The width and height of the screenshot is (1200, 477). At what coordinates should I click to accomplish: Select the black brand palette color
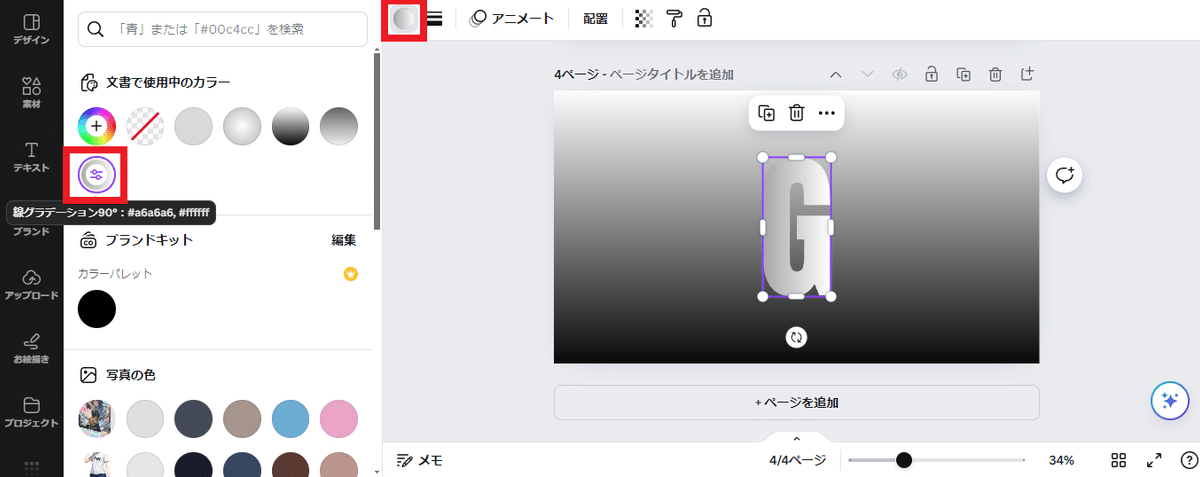click(x=97, y=309)
